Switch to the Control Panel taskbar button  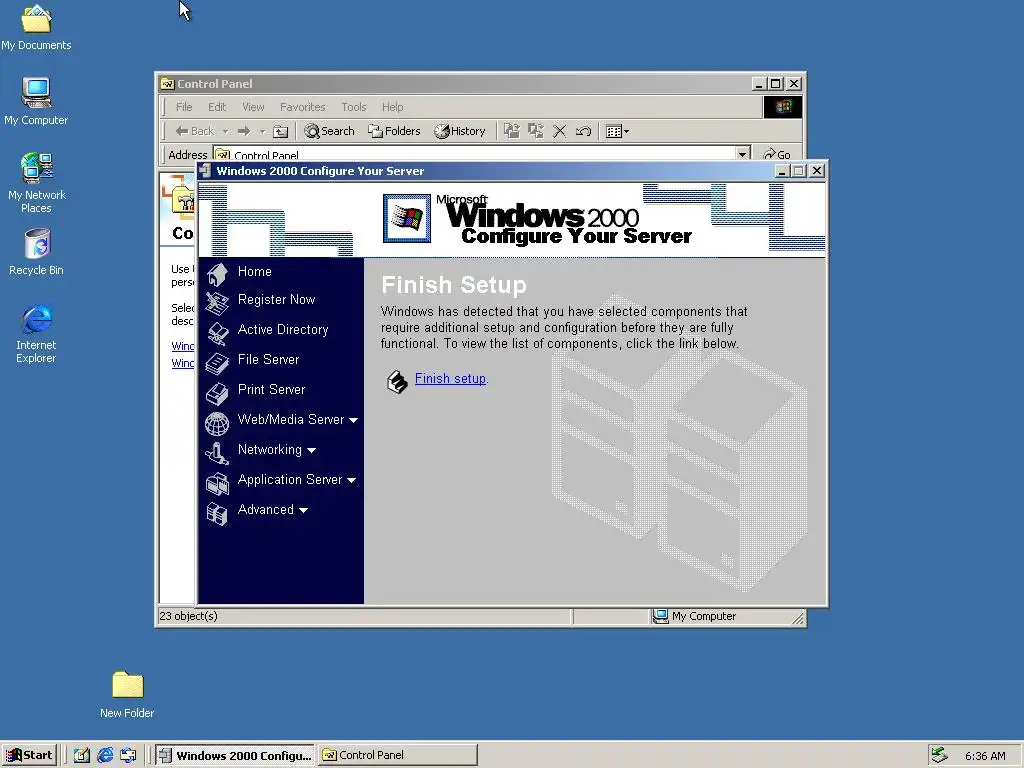[398, 755]
